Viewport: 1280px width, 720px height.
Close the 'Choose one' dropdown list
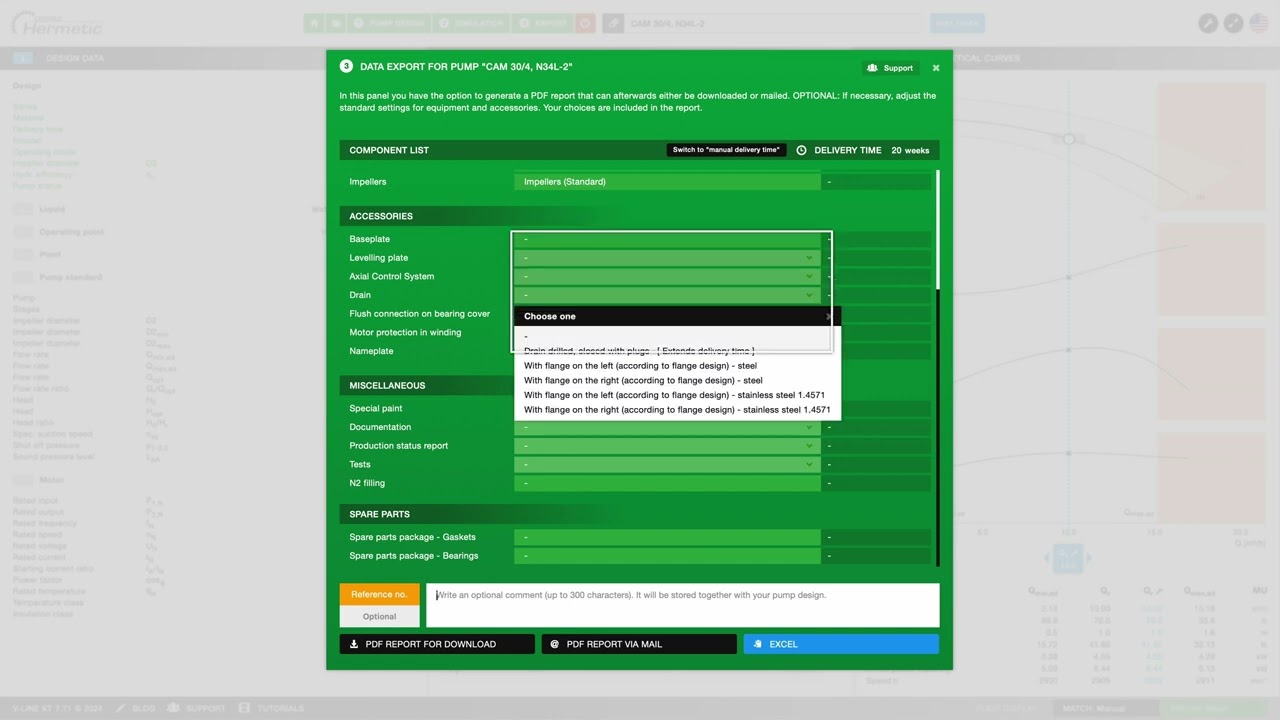[829, 316]
